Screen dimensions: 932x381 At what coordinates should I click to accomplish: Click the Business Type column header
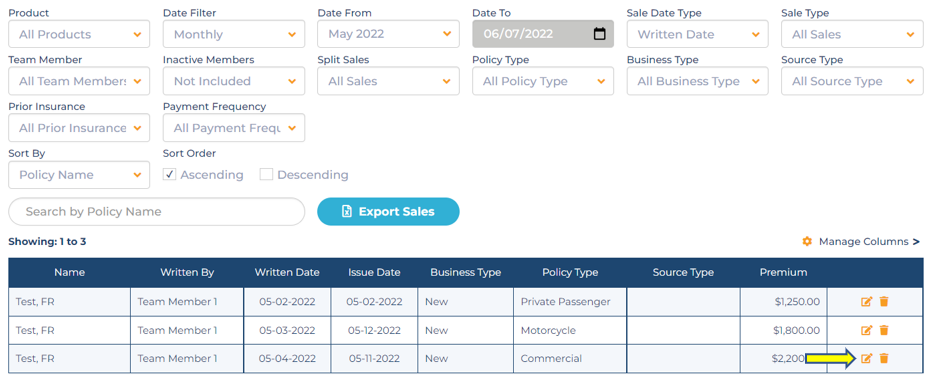(x=465, y=273)
